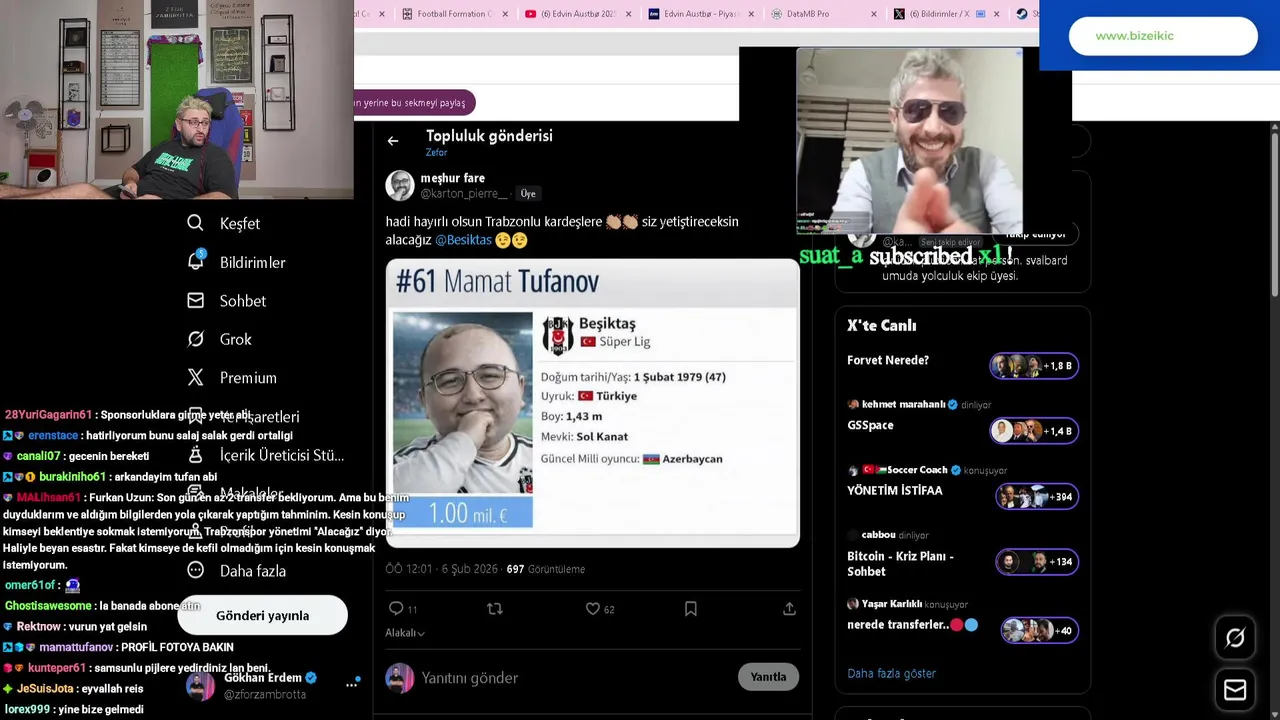Switch to Football Formation browser tab

tap(455, 14)
